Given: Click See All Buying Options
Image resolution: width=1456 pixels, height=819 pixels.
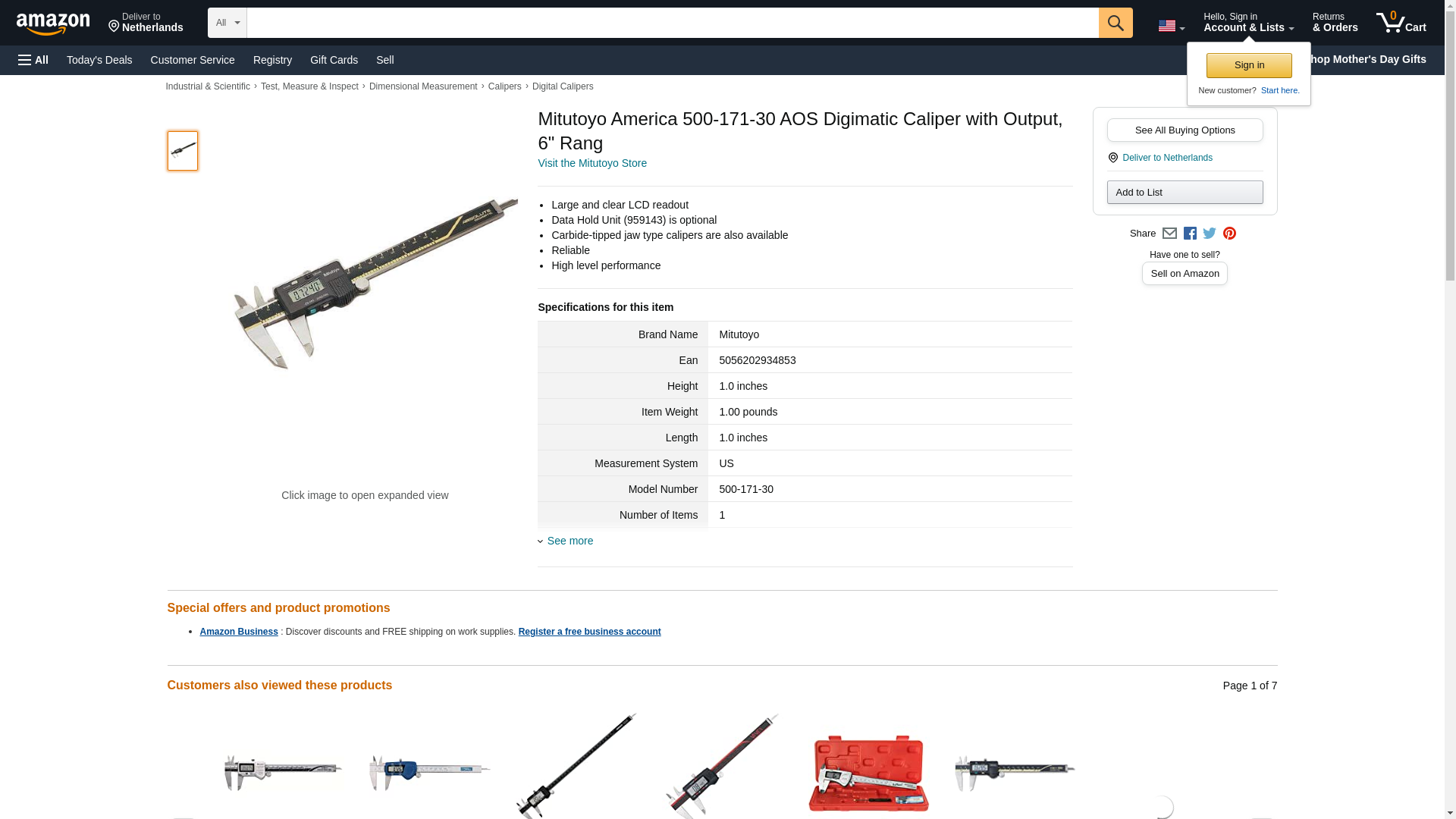Looking at the screenshot, I should tap(1185, 130).
